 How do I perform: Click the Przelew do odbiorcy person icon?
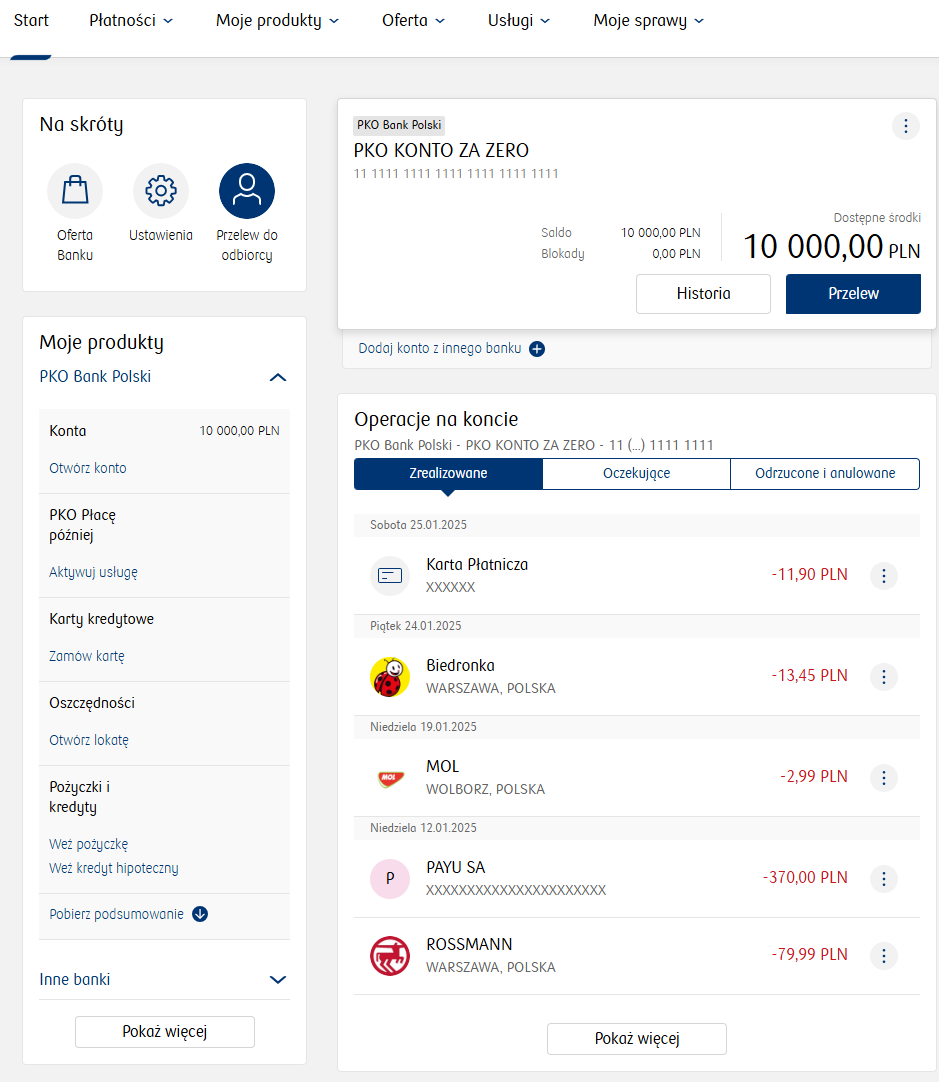(x=247, y=191)
